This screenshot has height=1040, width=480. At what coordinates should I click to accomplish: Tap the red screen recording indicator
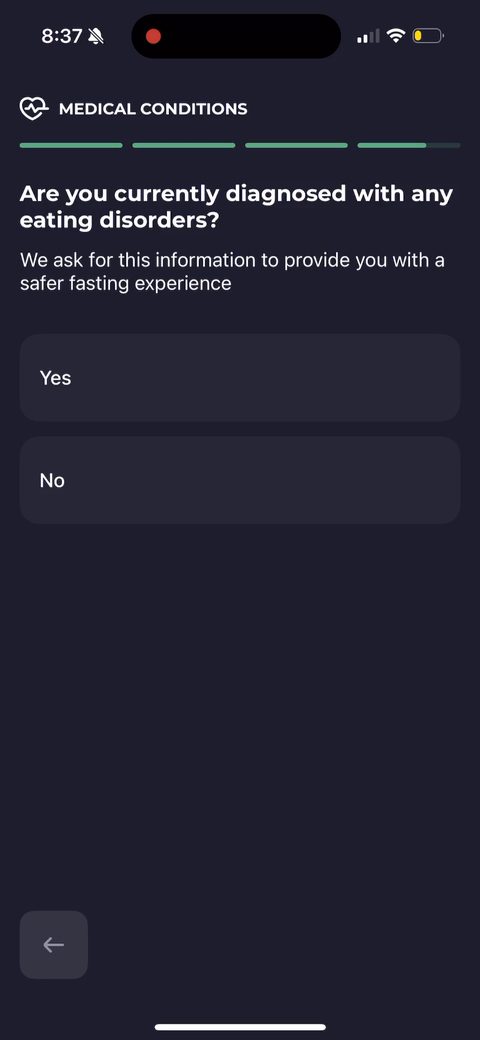[x=153, y=36]
